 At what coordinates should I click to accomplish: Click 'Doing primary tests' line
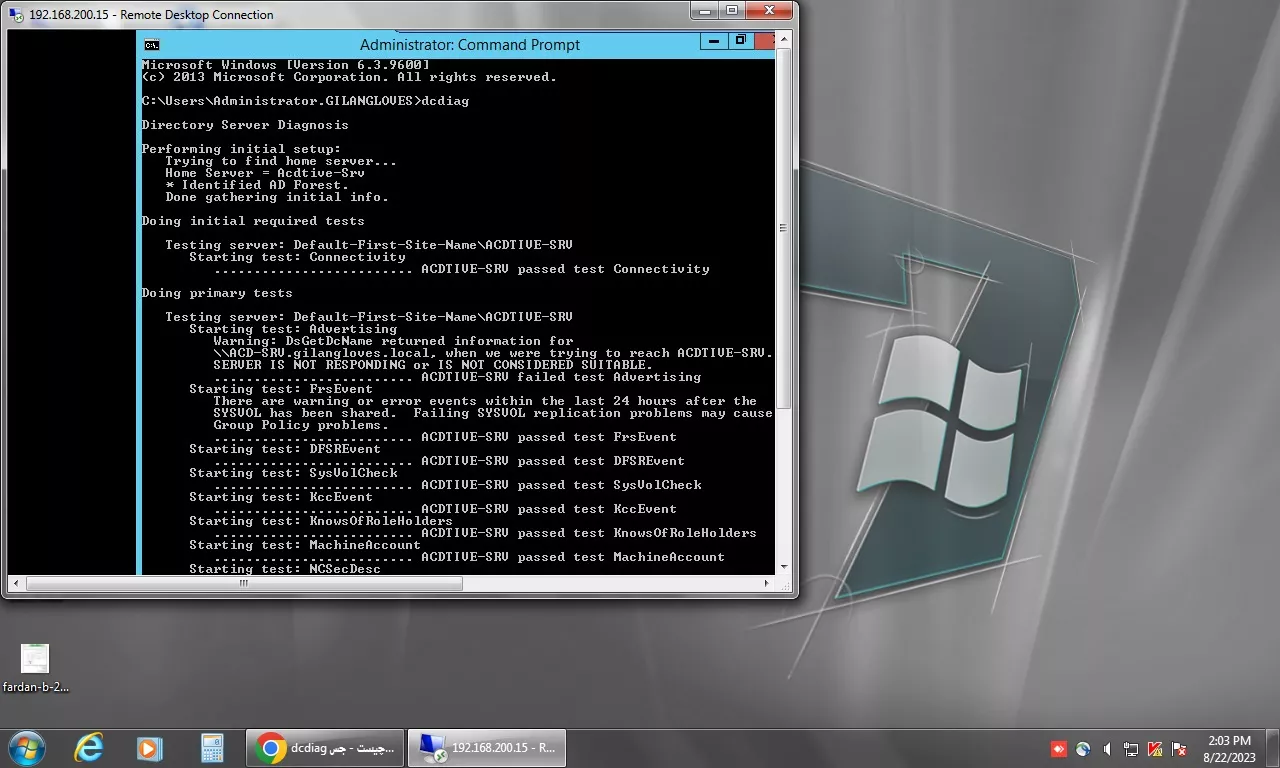pyautogui.click(x=217, y=293)
